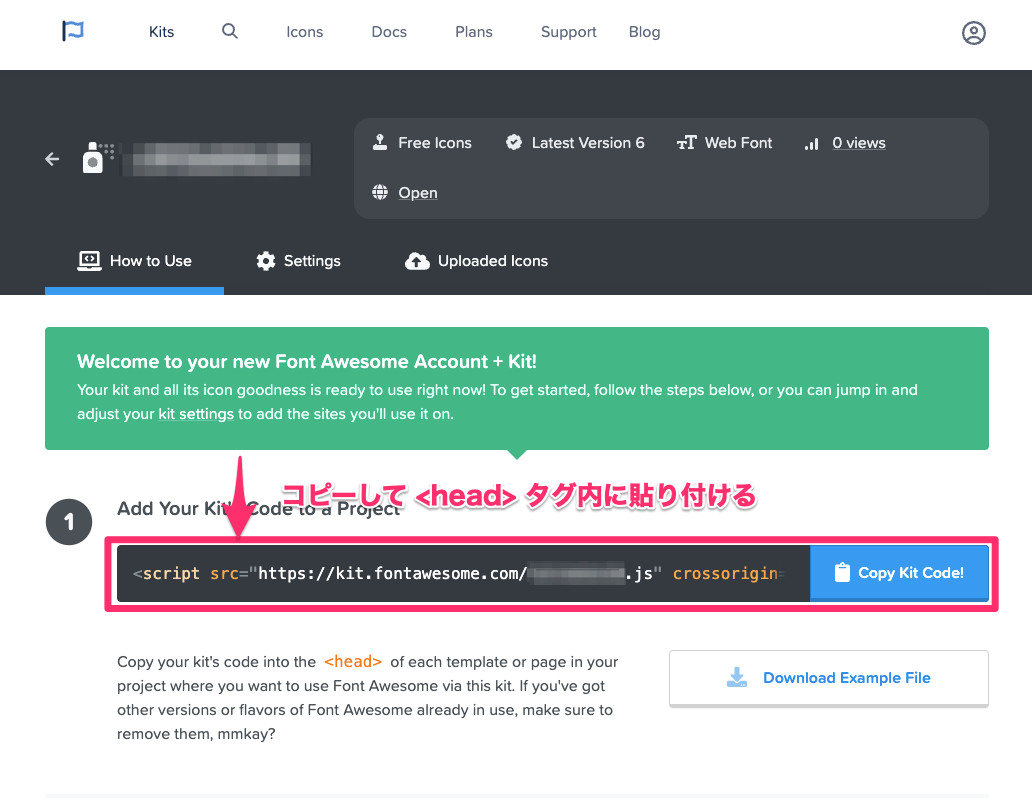
Task: Switch to the Settings tab
Action: coord(298,261)
